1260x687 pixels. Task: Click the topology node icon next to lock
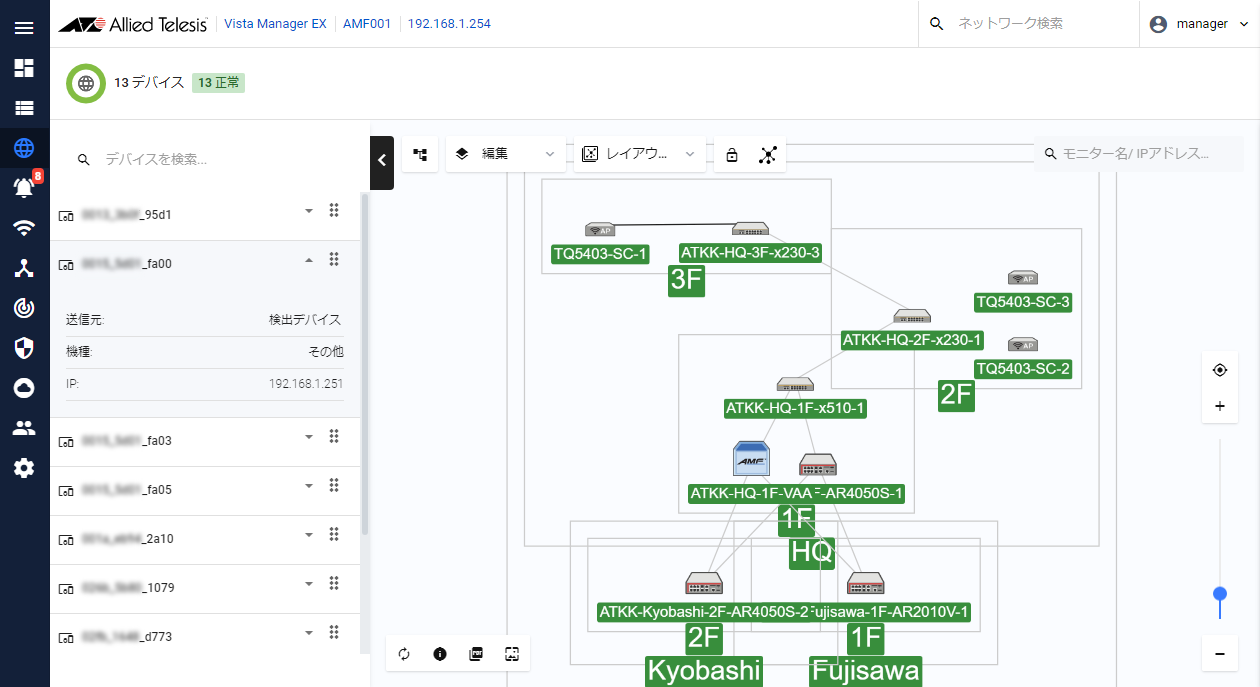(x=768, y=155)
